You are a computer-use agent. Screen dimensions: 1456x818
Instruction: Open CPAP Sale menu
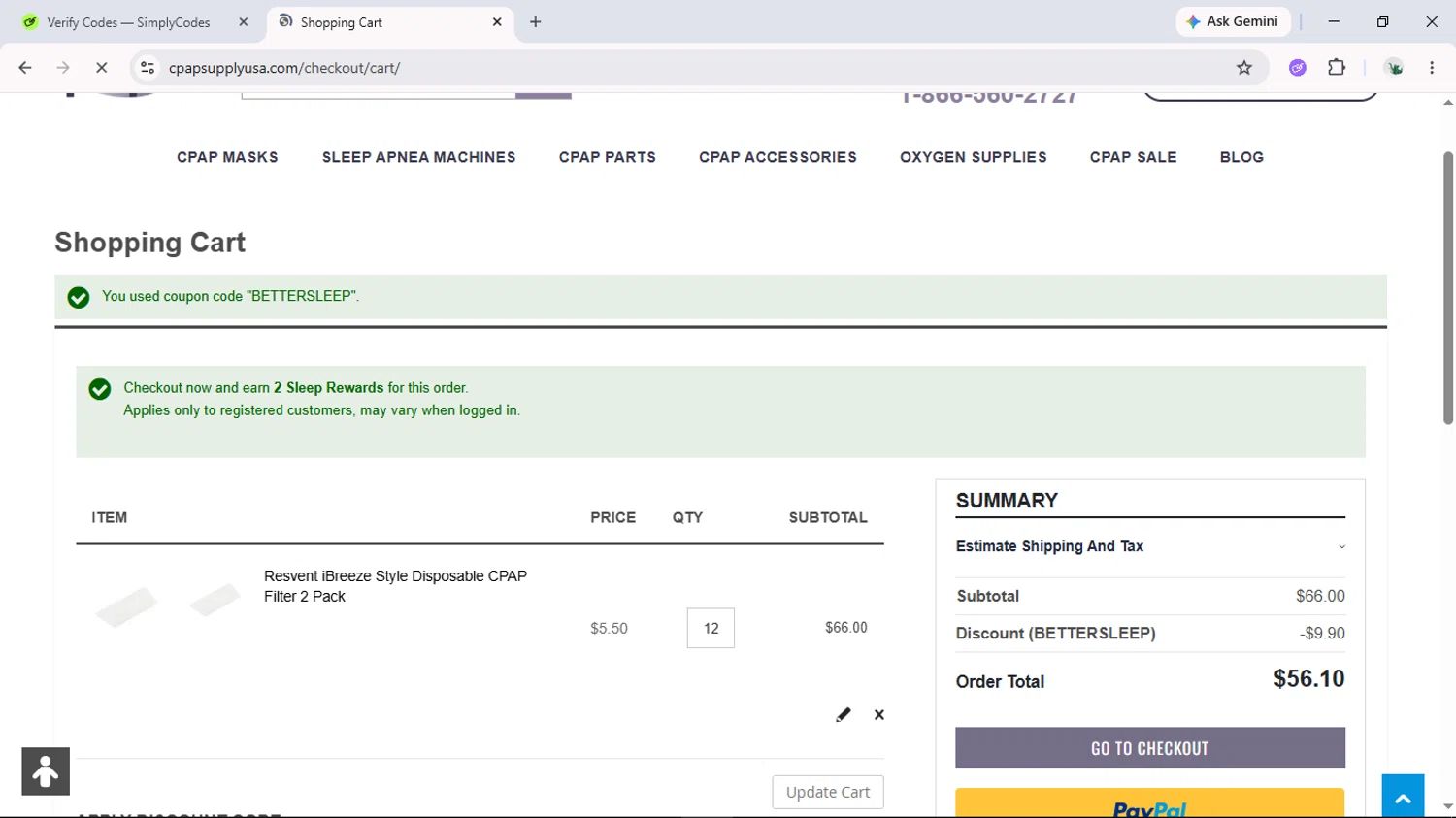pos(1134,157)
